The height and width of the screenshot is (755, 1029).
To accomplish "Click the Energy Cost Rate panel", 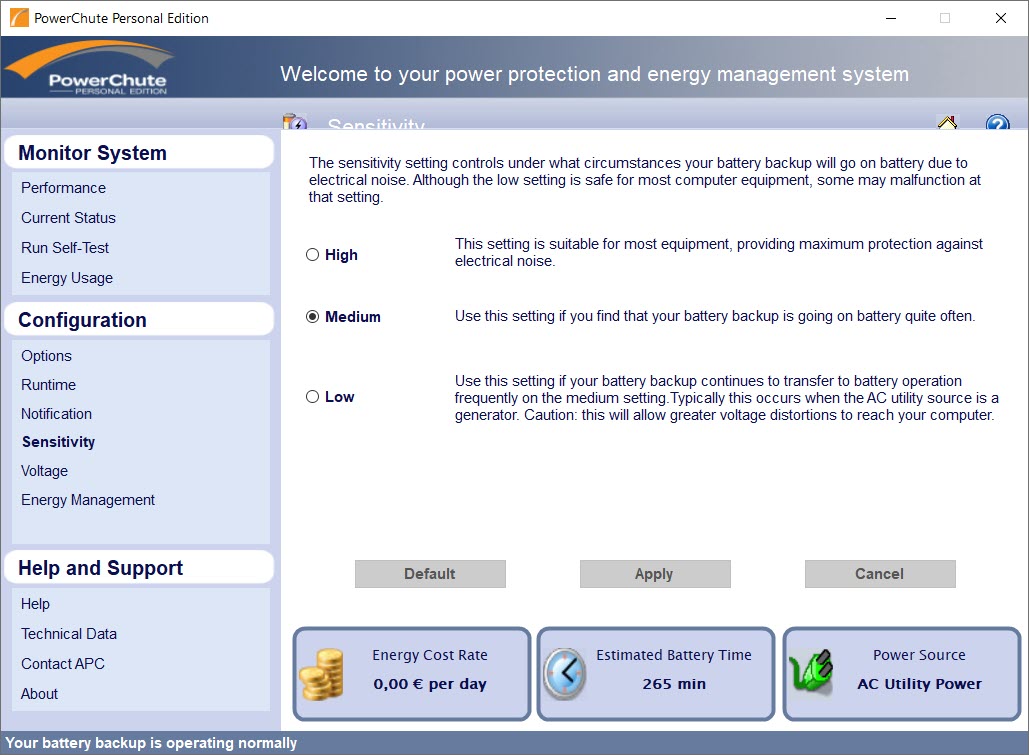I will pos(411,674).
